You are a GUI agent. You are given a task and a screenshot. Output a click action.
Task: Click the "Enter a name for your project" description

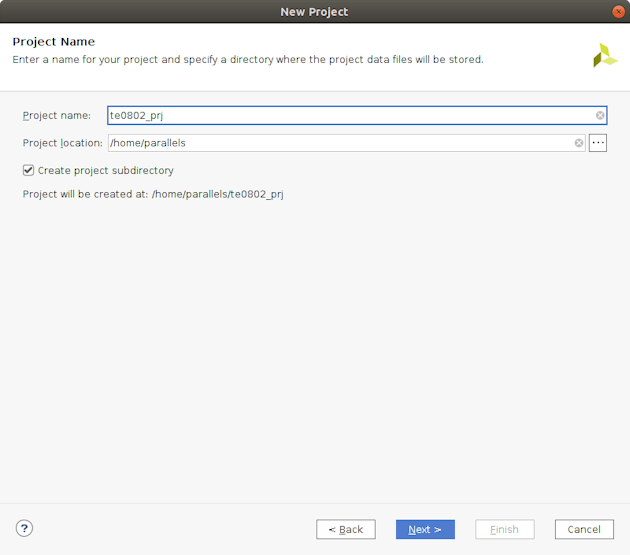247,60
